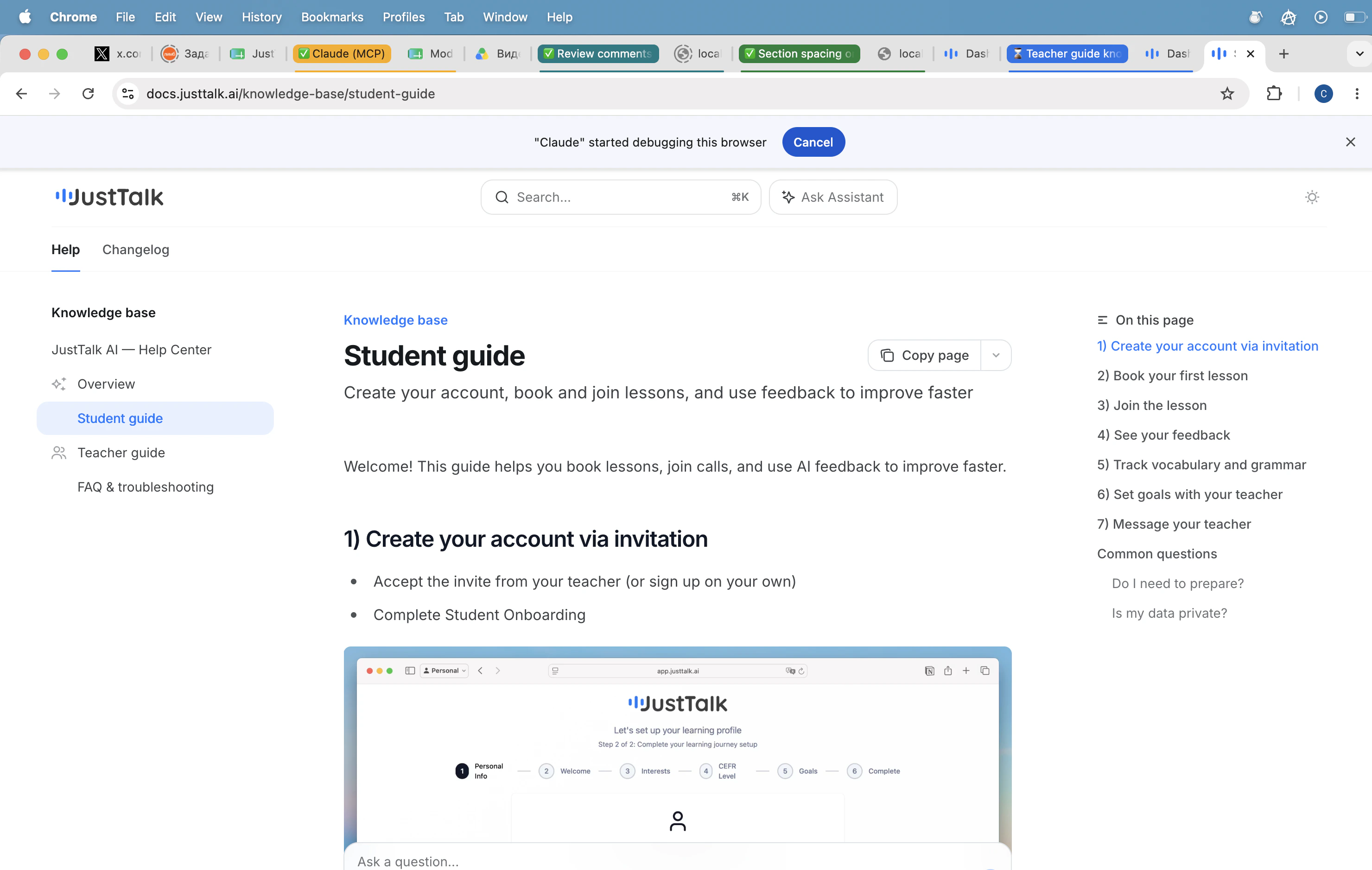Jump to '3) Join the lesson' section
The image size is (1372, 870).
(1151, 405)
